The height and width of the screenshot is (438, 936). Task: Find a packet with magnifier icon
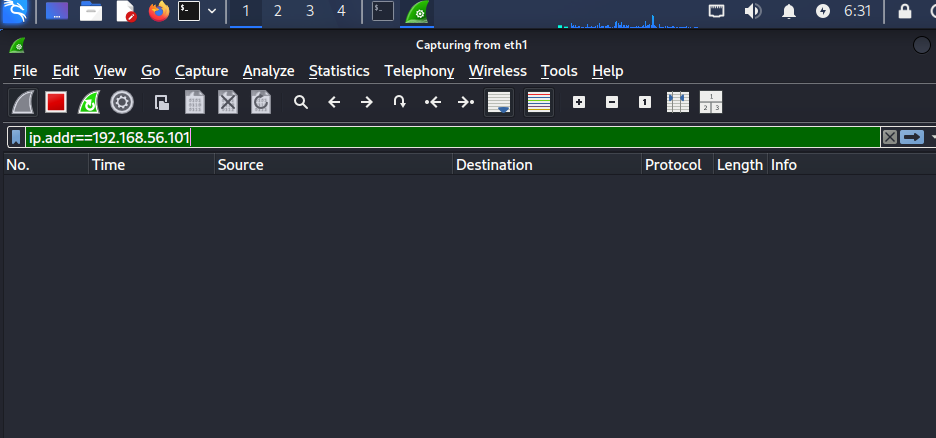tap(301, 103)
